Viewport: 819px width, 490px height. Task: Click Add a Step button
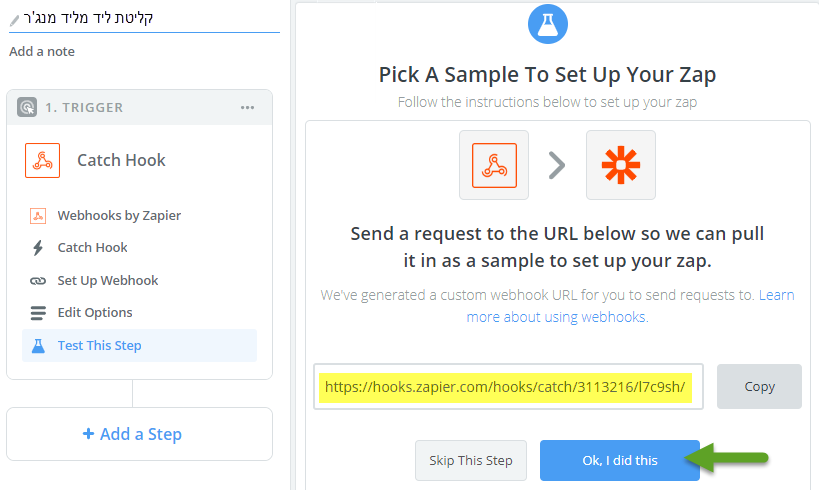pos(139,434)
